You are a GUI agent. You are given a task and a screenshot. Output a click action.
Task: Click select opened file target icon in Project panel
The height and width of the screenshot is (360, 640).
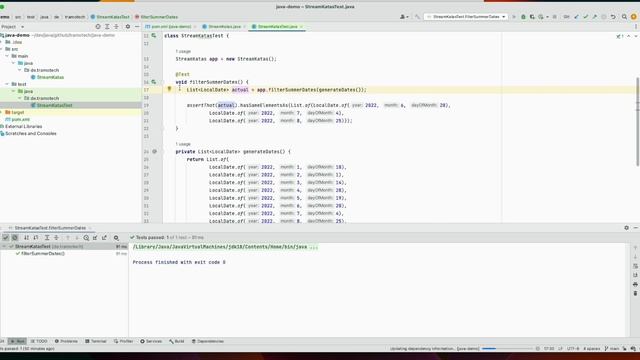[98, 27]
